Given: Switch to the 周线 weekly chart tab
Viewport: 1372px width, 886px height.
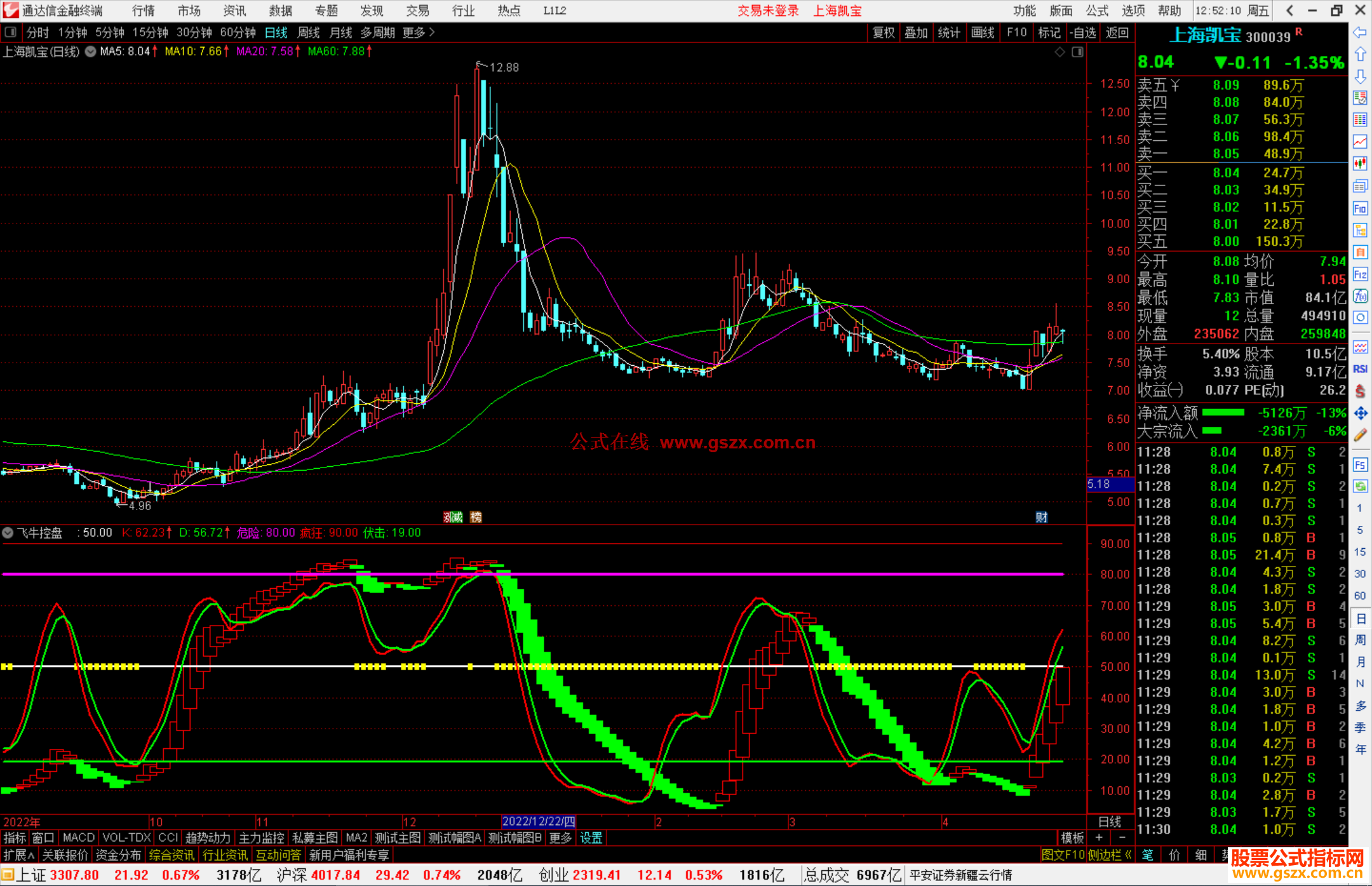Looking at the screenshot, I should 309,32.
